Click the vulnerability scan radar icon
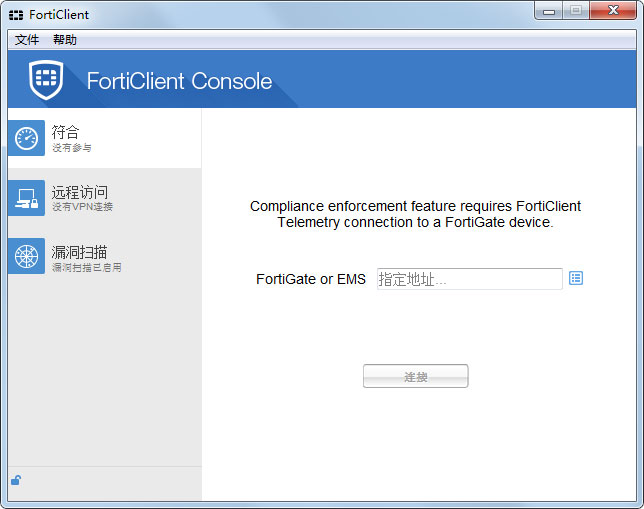The image size is (644, 509). [x=26, y=257]
